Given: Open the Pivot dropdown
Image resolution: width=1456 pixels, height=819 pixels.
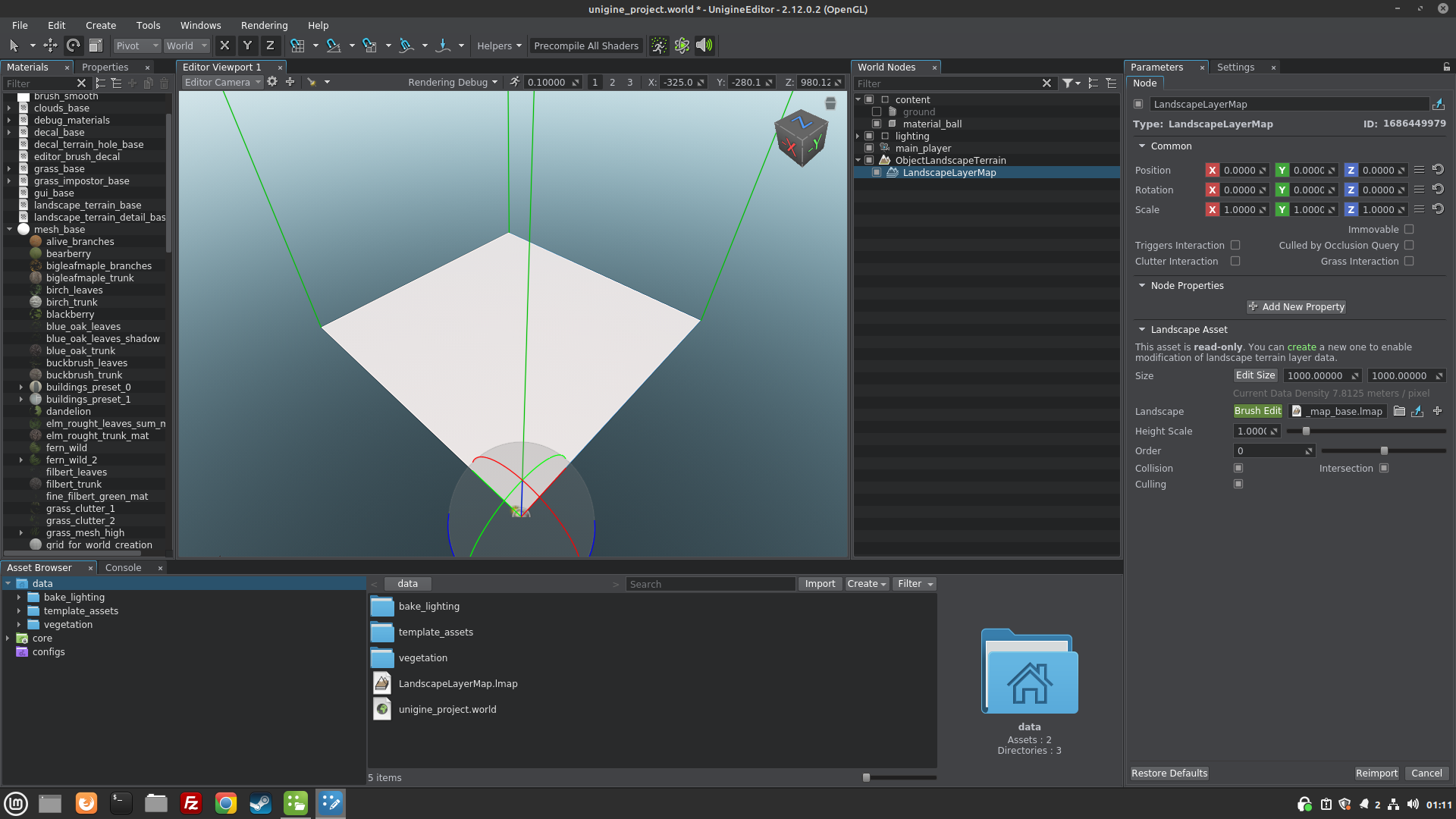Looking at the screenshot, I should [136, 45].
